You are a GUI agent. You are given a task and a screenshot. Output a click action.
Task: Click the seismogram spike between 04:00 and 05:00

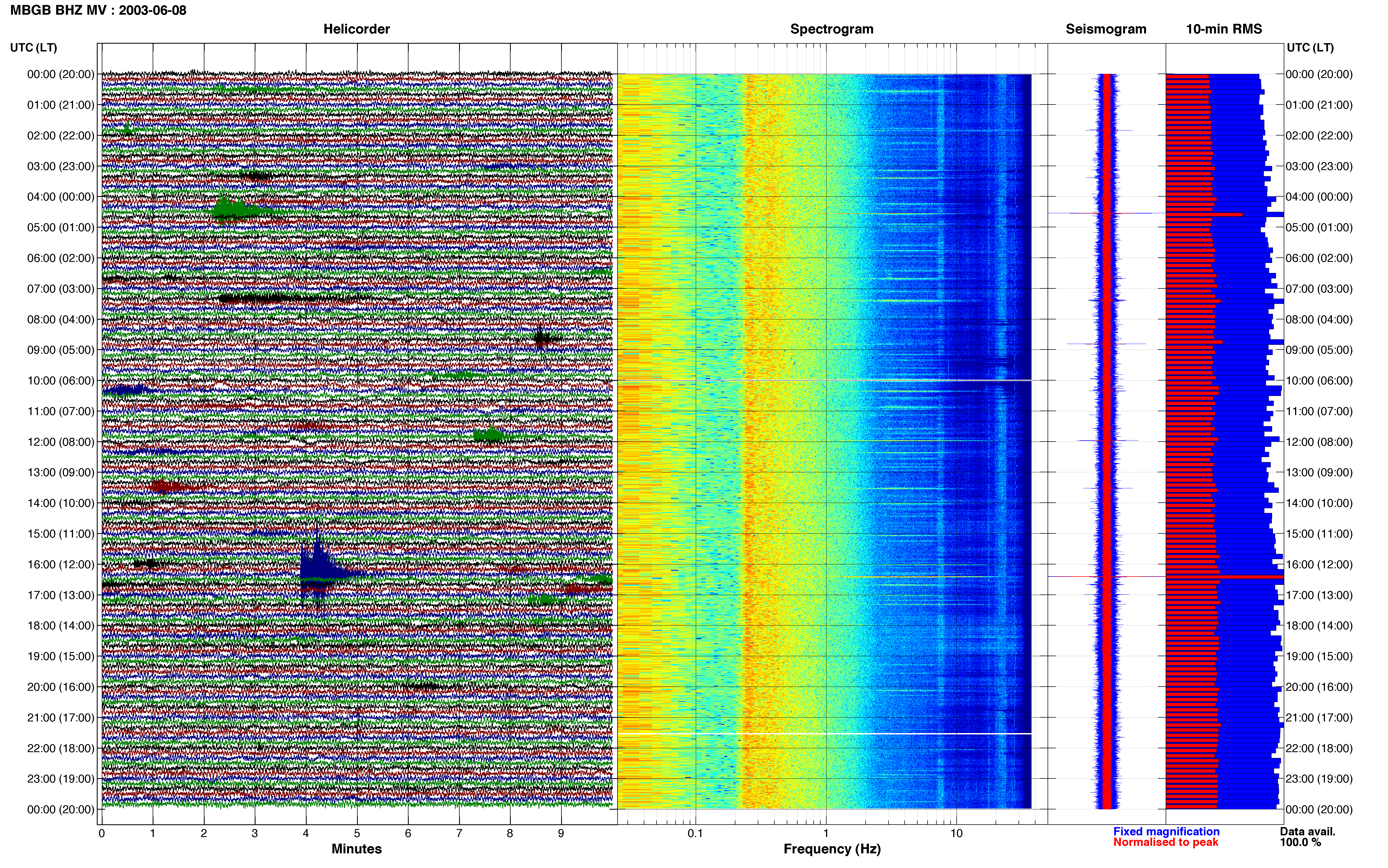point(1107,213)
